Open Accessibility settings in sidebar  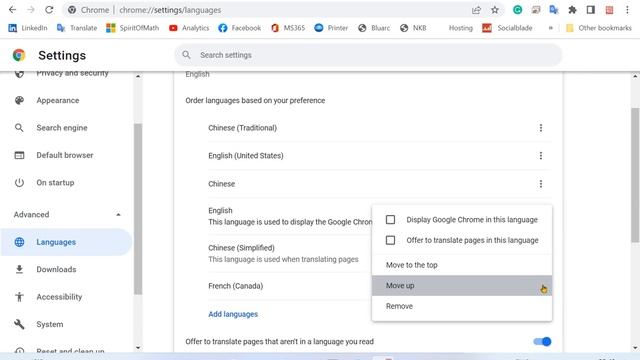59,297
